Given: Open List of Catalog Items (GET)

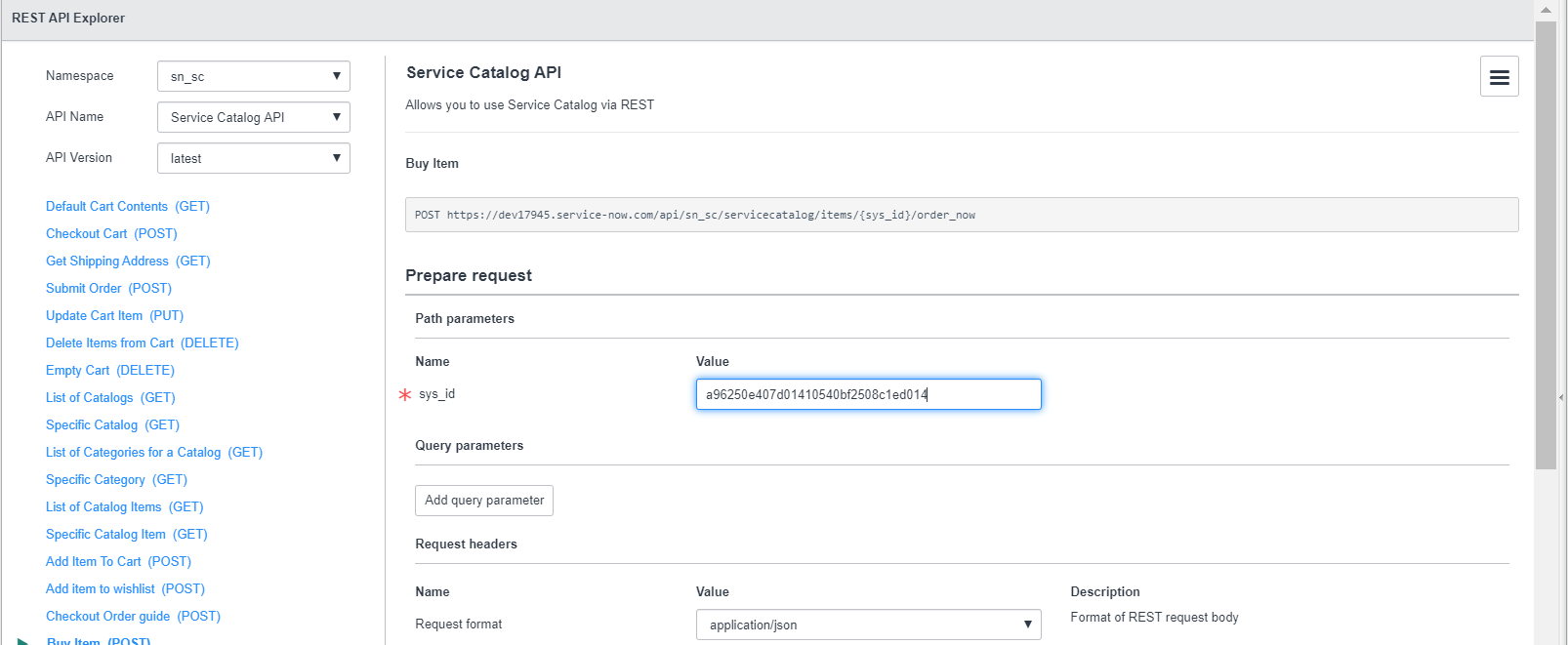Looking at the screenshot, I should [124, 506].
